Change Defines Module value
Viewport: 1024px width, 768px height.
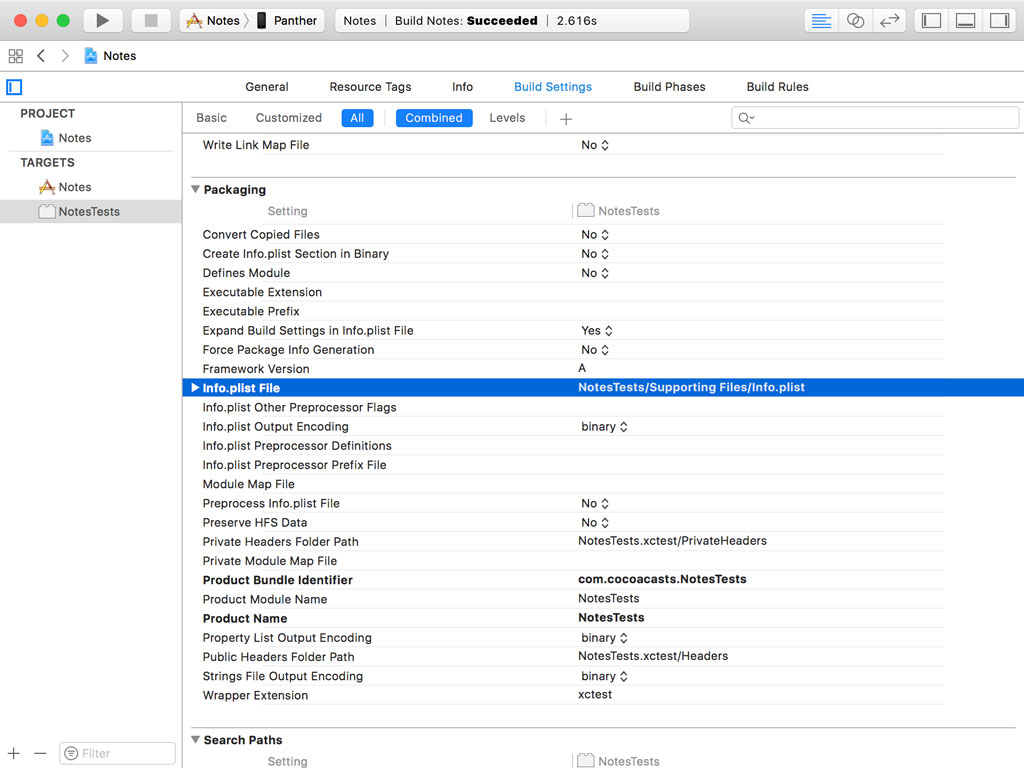(x=595, y=273)
